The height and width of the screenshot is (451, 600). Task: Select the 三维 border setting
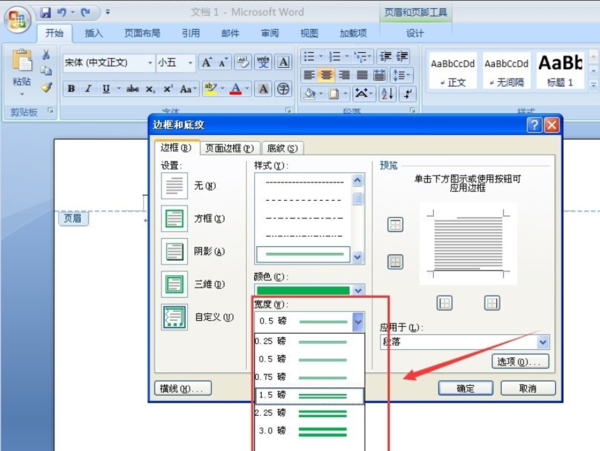(x=174, y=284)
